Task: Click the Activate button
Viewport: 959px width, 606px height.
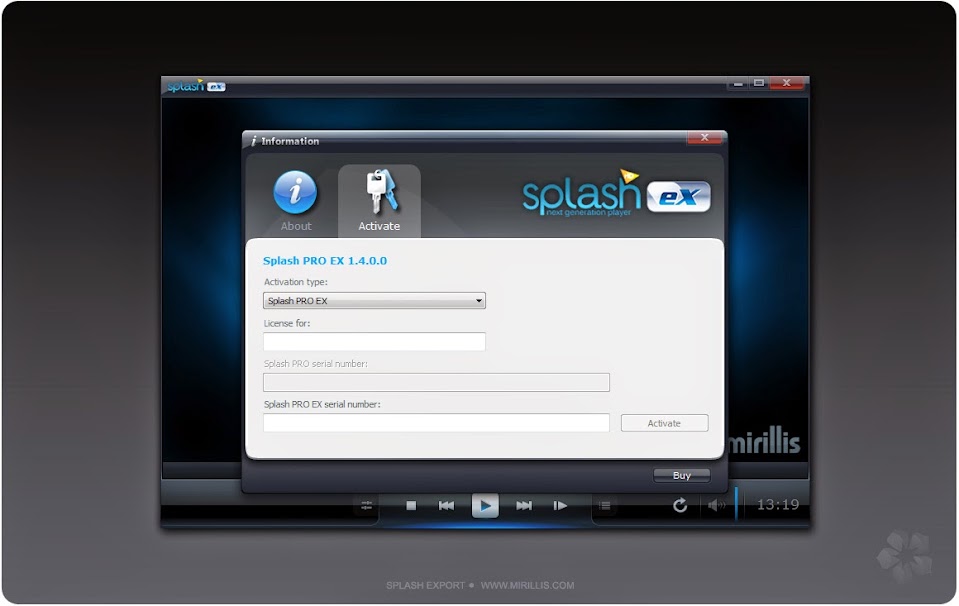Action: pos(664,423)
